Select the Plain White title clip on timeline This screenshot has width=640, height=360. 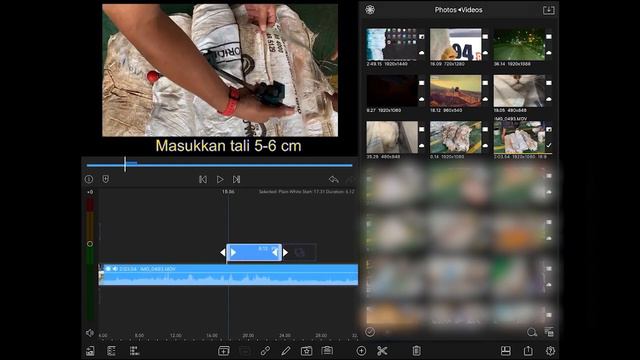click(x=254, y=252)
